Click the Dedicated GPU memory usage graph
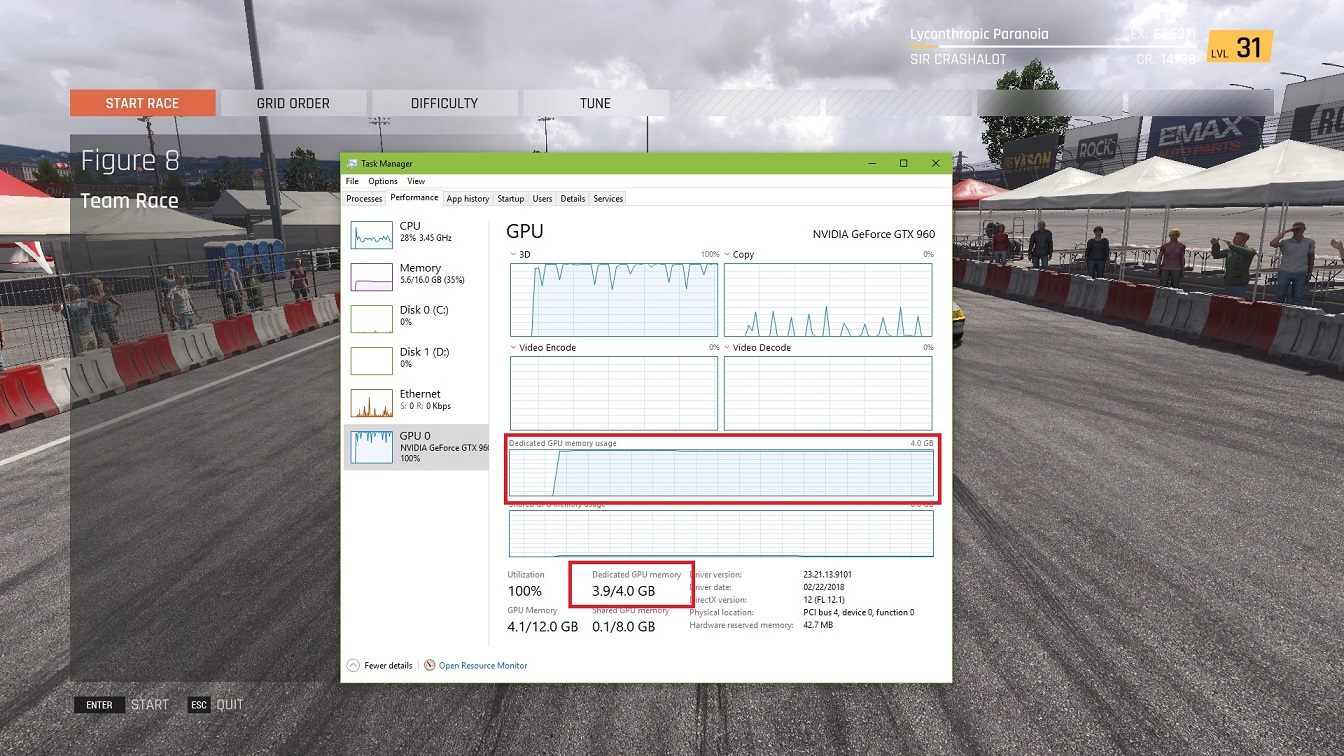This screenshot has width=1344, height=756. [x=721, y=473]
